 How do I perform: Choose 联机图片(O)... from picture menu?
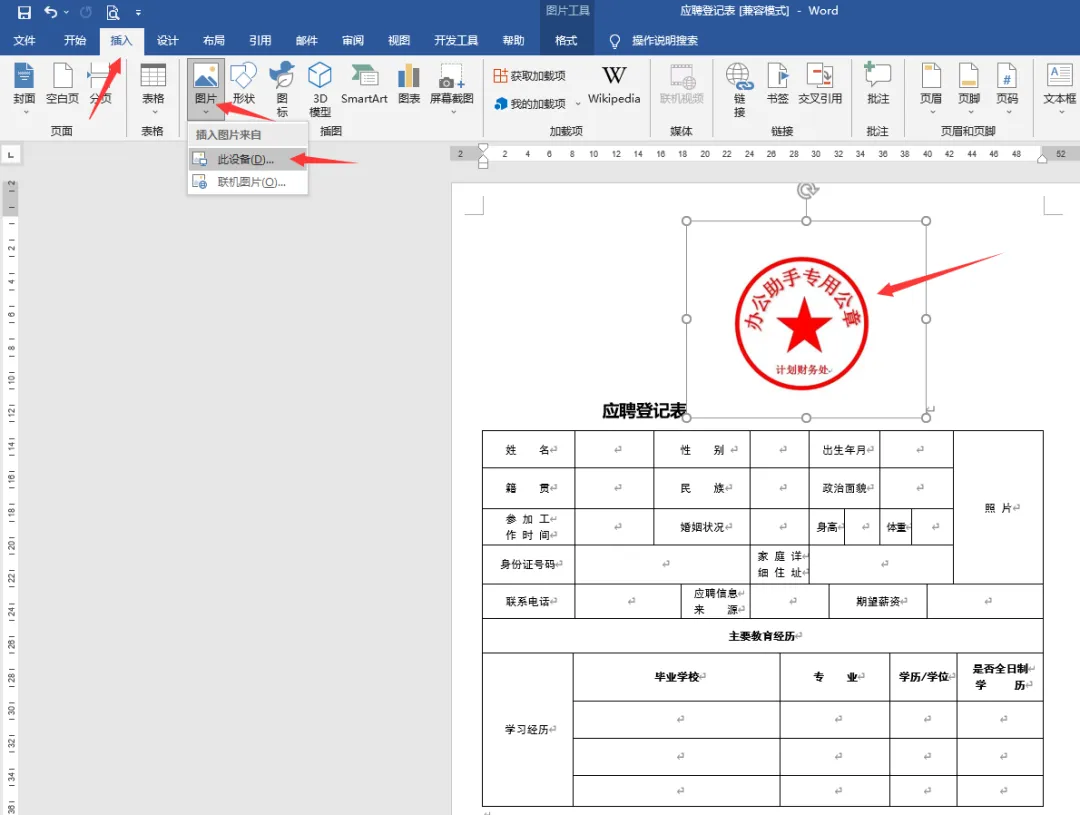coord(248,182)
